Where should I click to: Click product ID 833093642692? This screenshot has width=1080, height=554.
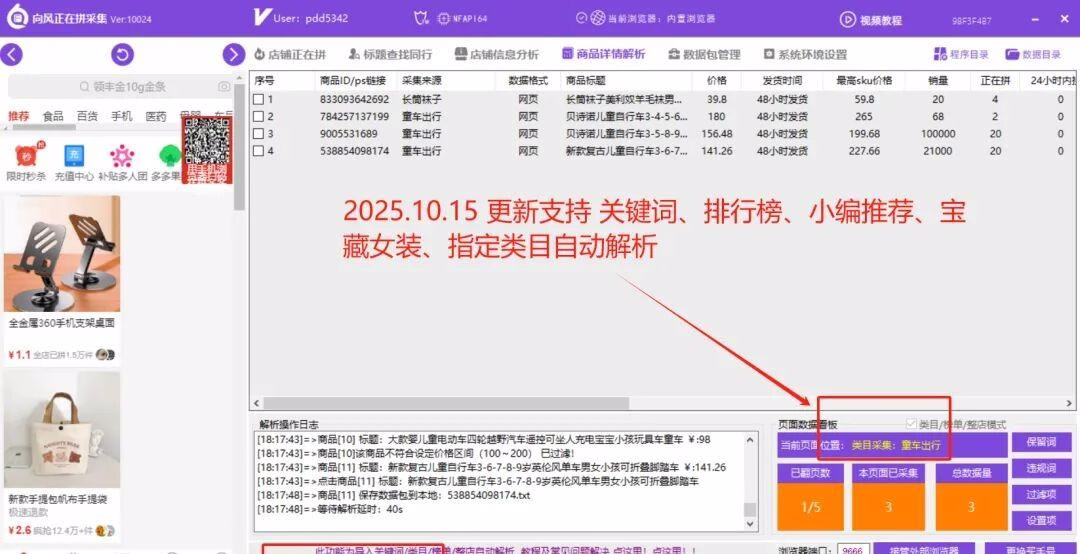click(x=354, y=99)
